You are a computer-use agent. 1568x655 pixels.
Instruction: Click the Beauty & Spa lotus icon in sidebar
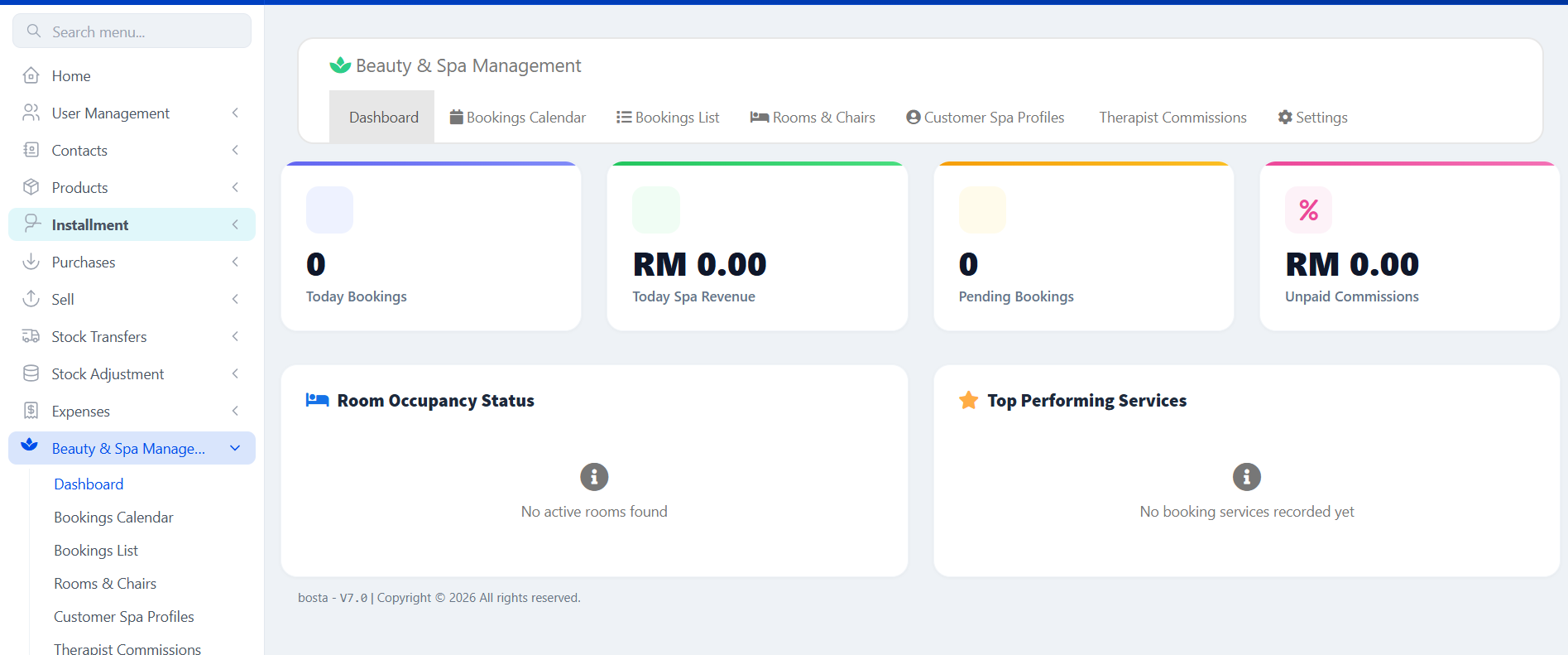tap(30, 445)
